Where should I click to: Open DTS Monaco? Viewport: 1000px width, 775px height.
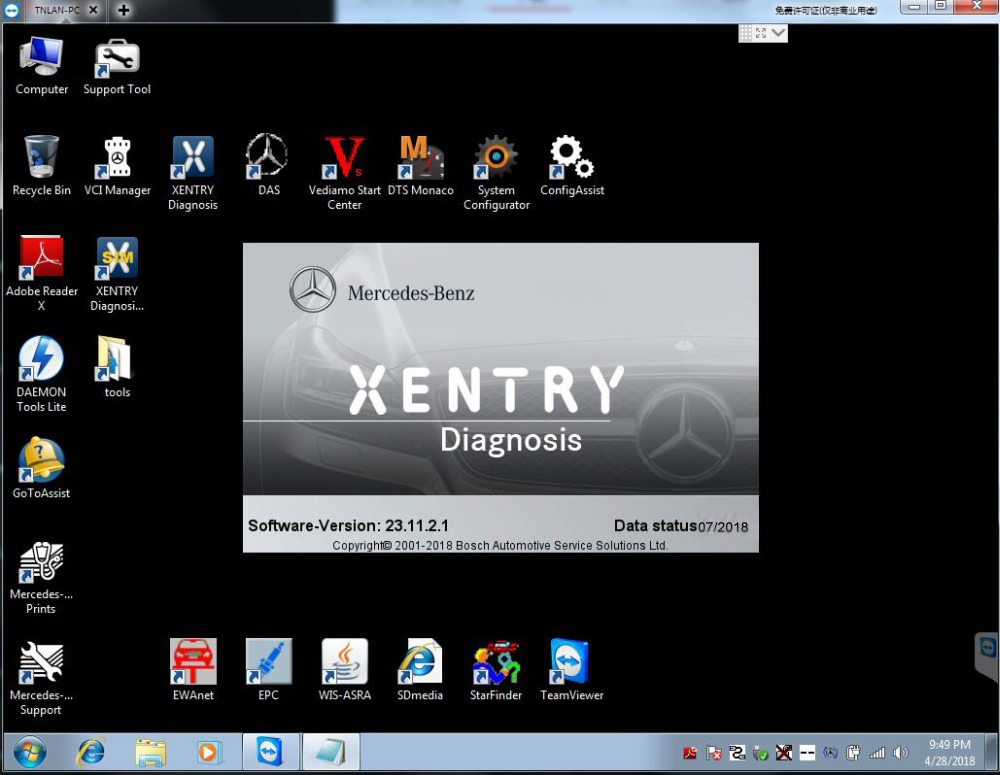(x=420, y=160)
